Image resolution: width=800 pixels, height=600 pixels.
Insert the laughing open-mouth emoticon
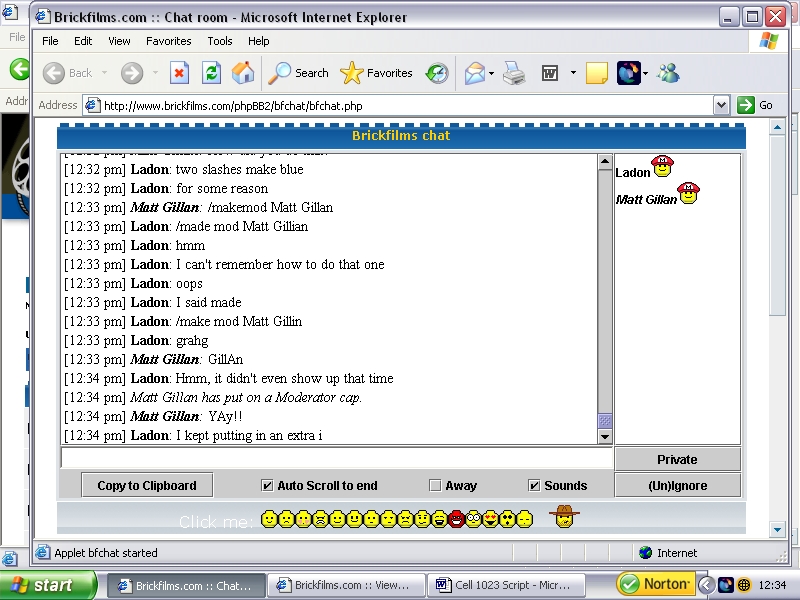[439, 519]
